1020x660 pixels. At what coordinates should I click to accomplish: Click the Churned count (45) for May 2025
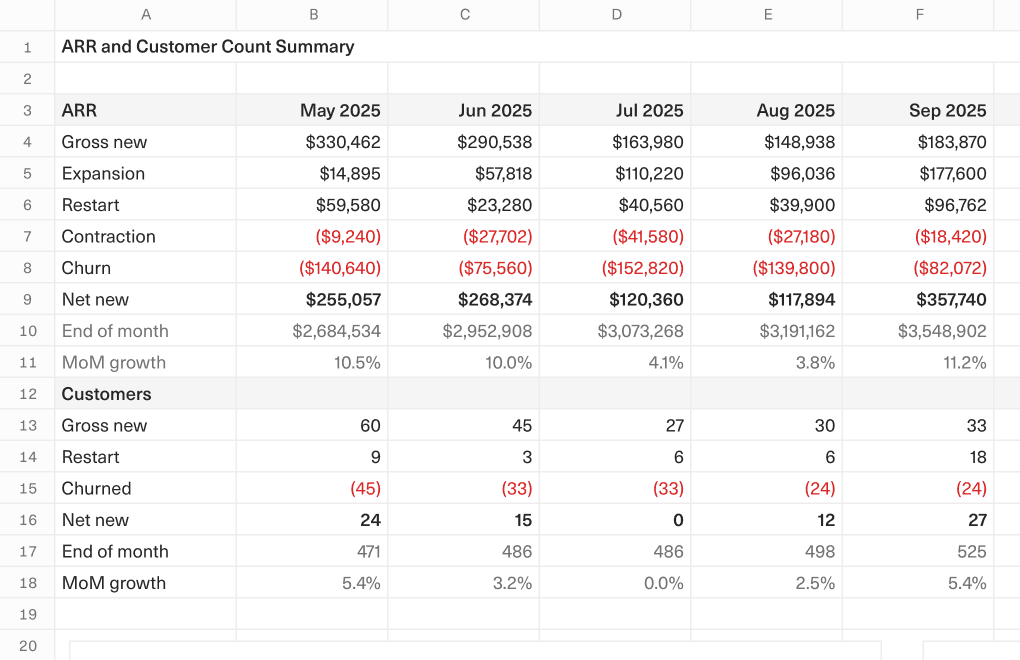point(313,488)
